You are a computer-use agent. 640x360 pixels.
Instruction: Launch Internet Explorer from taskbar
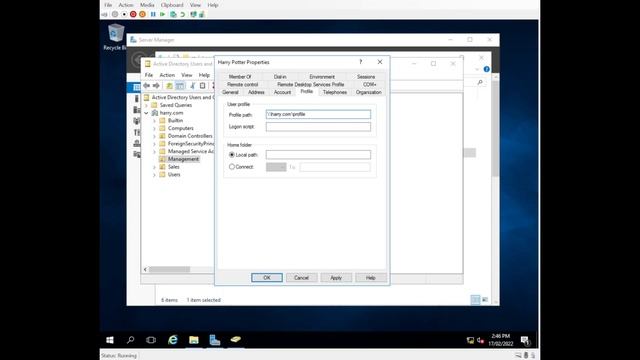pos(173,340)
